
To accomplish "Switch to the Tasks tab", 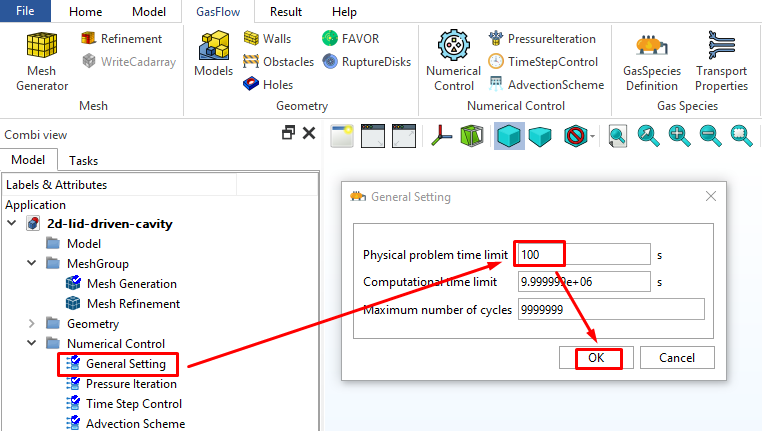I will point(83,160).
